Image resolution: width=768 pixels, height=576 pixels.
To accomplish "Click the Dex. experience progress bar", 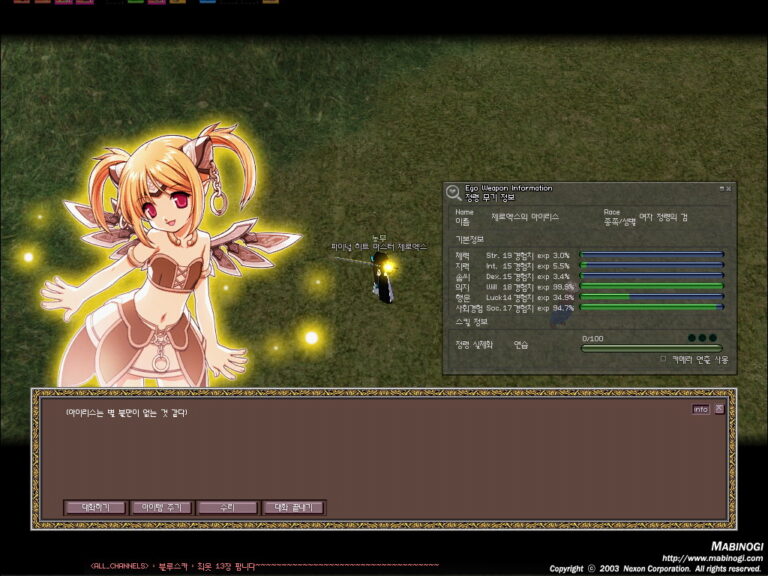I will (651, 275).
